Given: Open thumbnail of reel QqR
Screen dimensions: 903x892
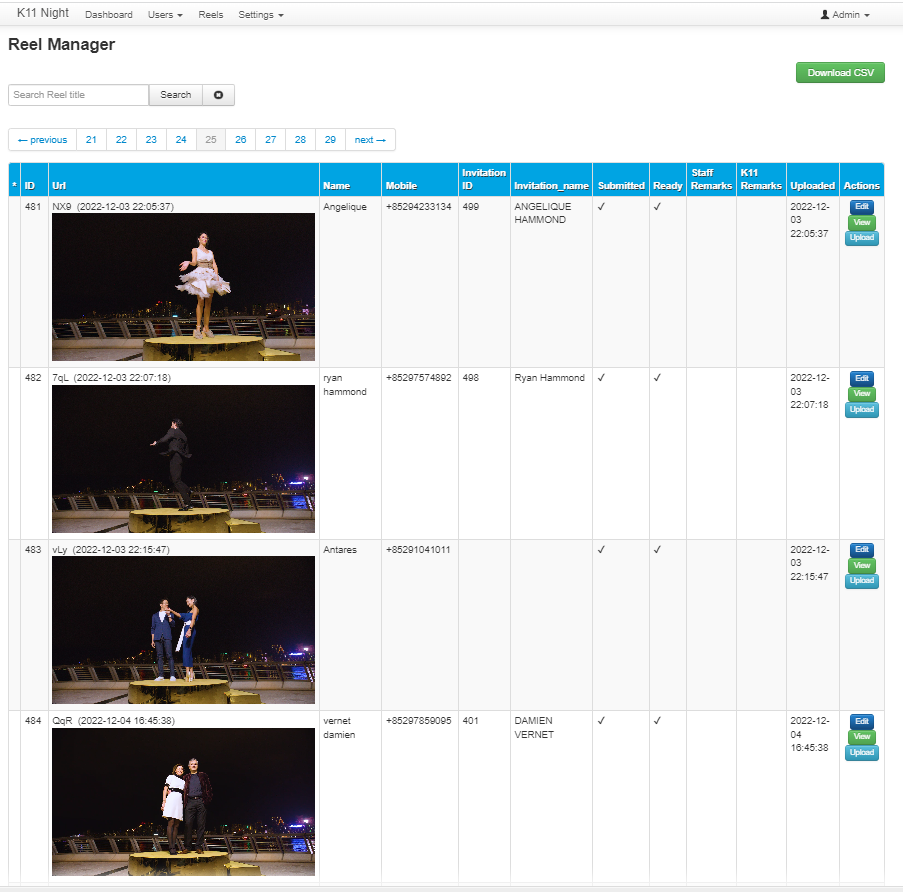Looking at the screenshot, I should point(183,802).
